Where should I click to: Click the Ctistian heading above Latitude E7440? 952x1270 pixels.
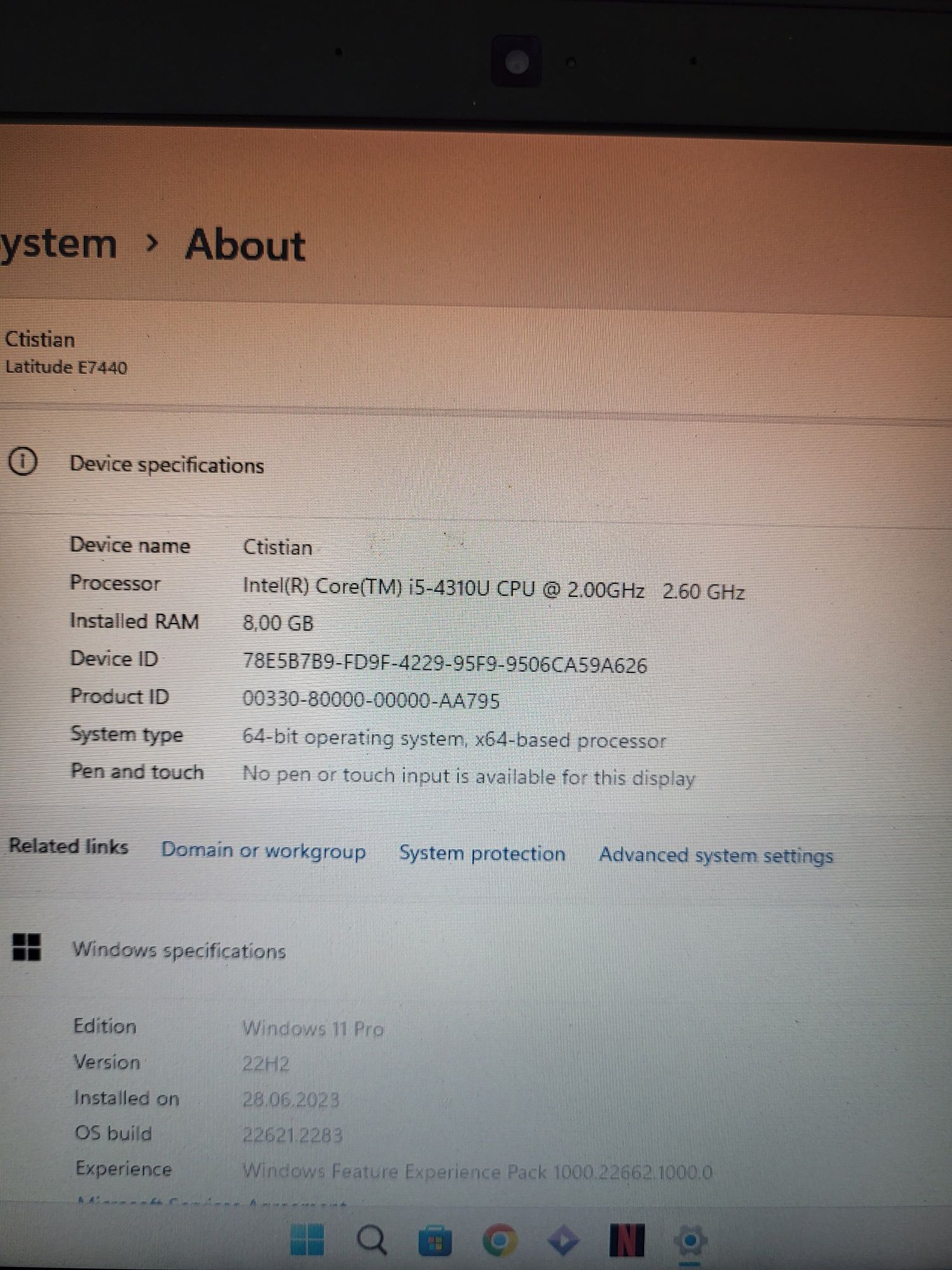(x=39, y=339)
